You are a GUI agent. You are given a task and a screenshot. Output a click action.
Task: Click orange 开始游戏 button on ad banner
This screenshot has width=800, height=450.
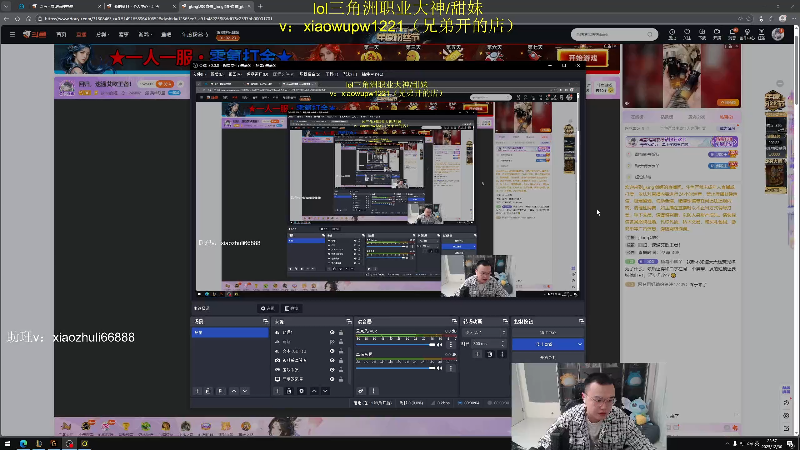point(583,58)
